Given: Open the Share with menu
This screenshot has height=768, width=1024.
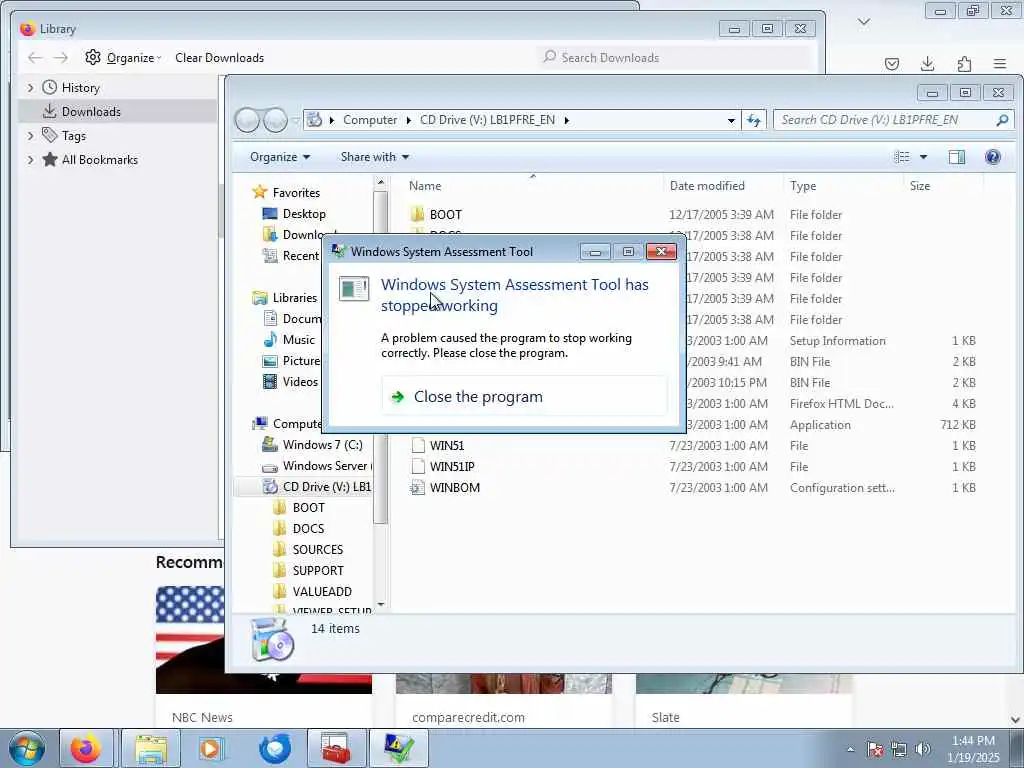Looking at the screenshot, I should 375,157.
